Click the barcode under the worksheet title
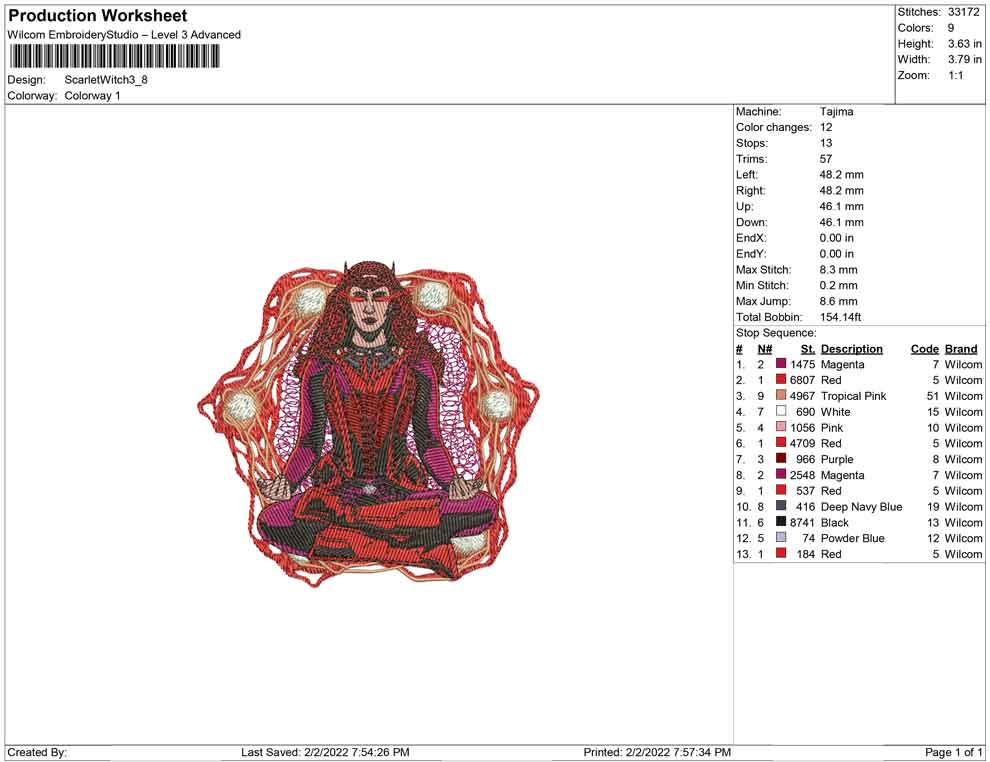Image resolution: width=990 pixels, height=762 pixels. coord(115,57)
